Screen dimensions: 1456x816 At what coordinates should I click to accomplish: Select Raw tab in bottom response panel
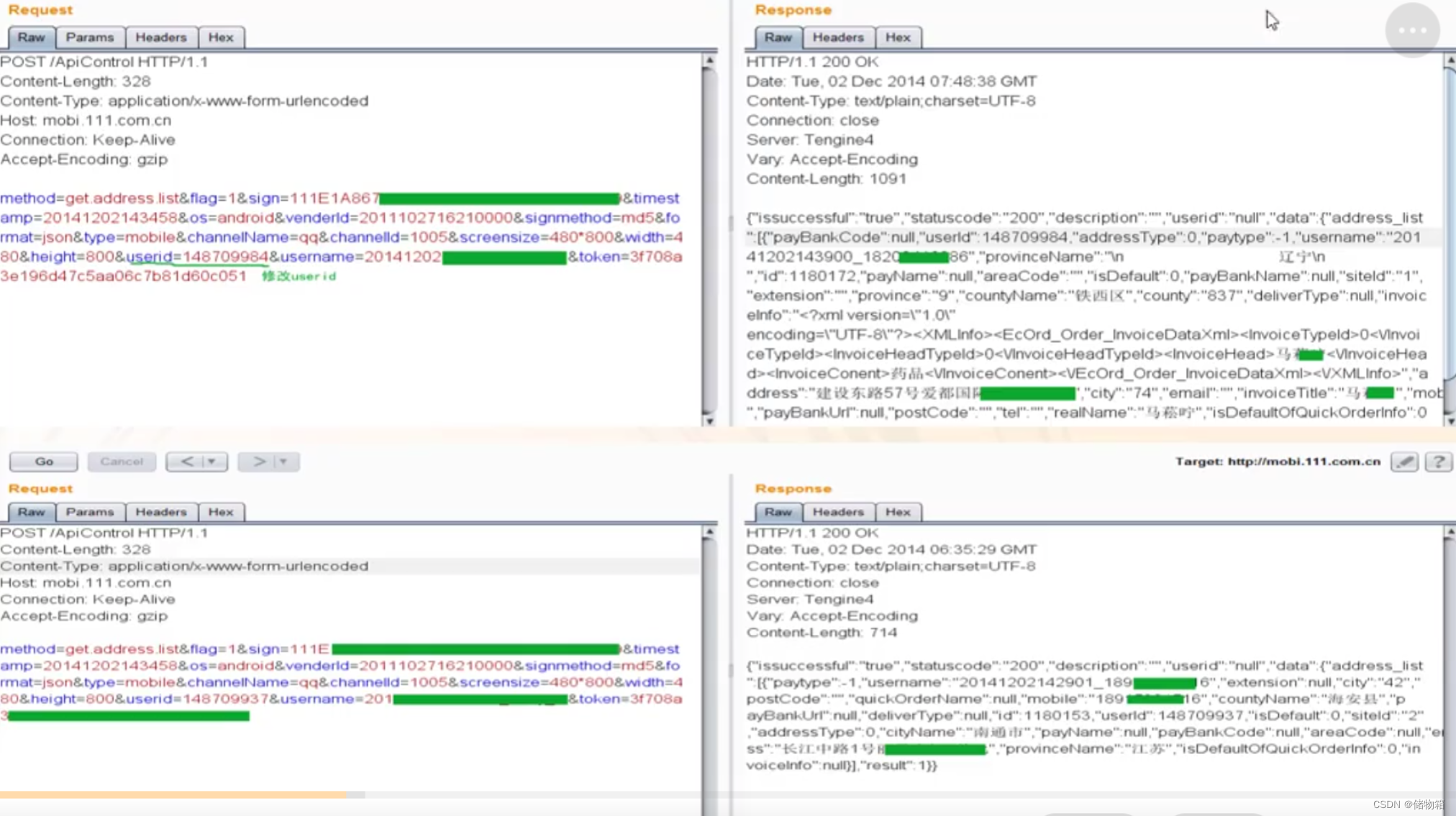coord(778,512)
